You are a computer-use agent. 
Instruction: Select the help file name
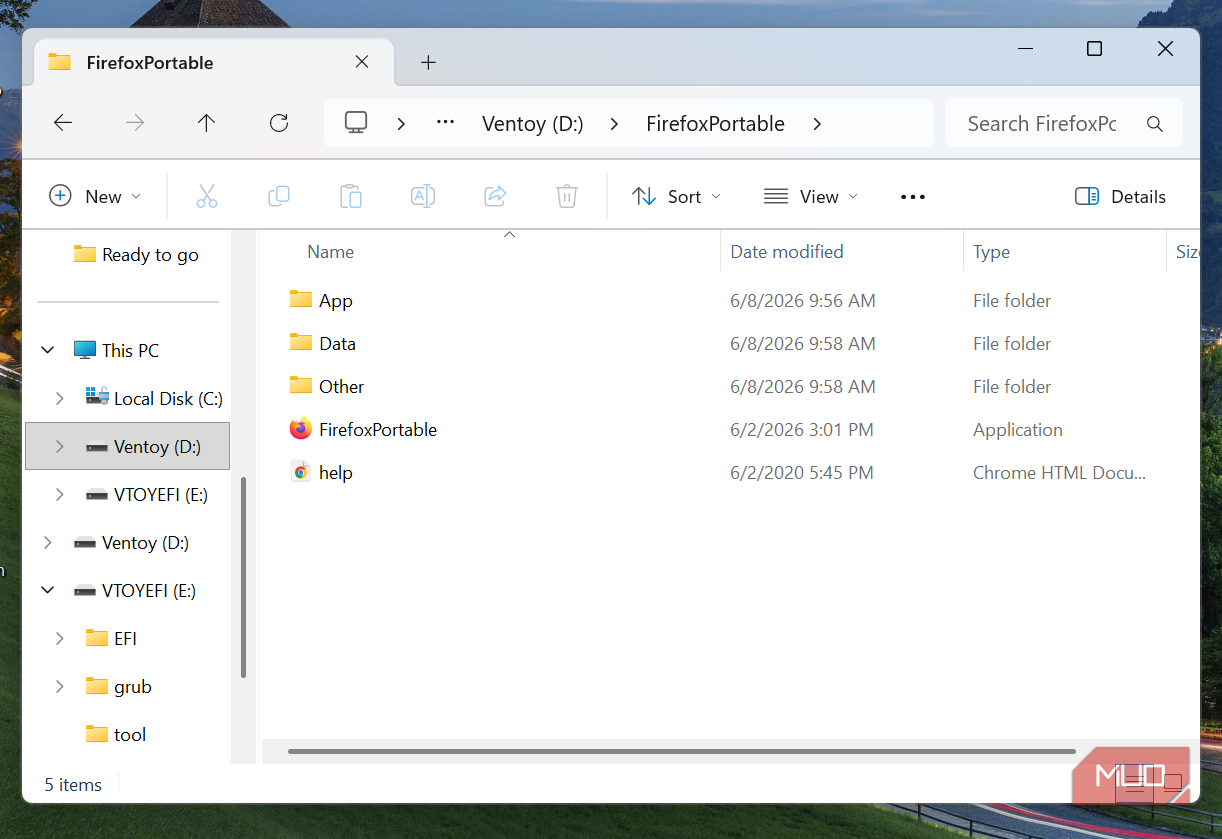[x=336, y=472]
